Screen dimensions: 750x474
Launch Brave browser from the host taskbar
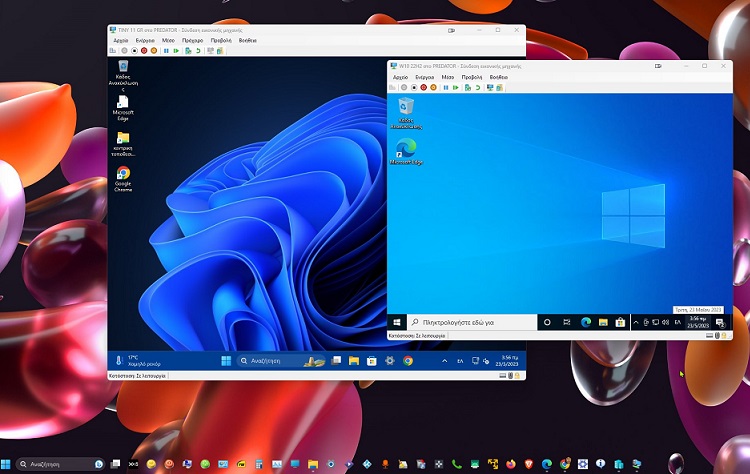click(529, 464)
